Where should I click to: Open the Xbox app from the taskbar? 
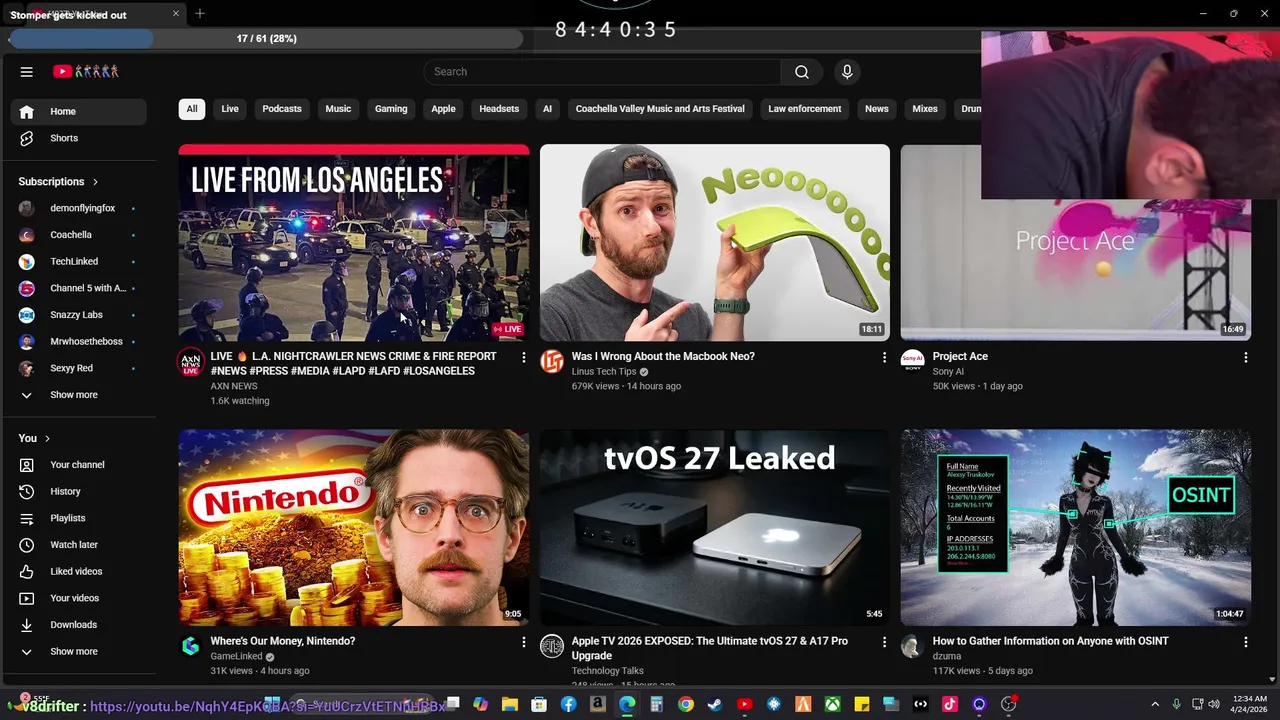(x=832, y=705)
